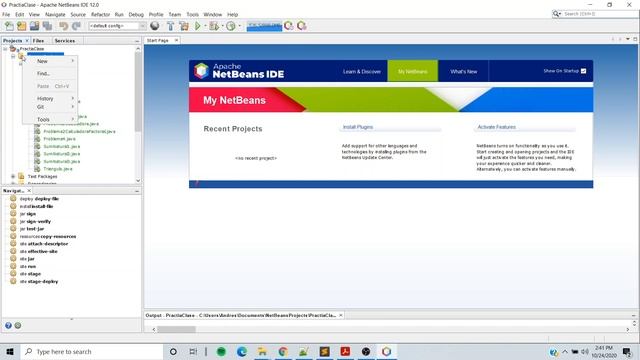Viewport: 640px width, 360px height.
Task: Open the What's New tab
Action: tap(464, 71)
